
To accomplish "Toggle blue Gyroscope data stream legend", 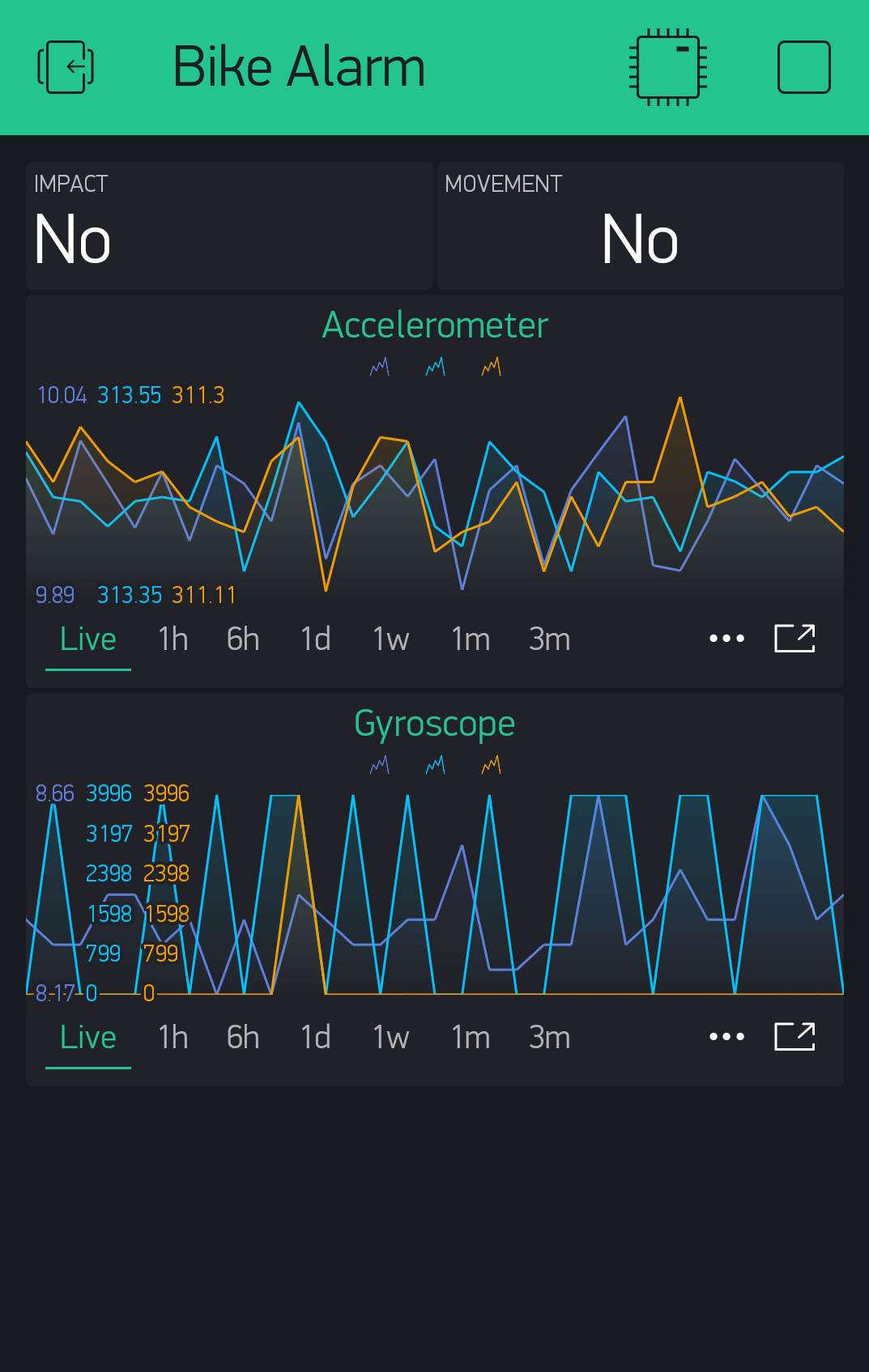I will coord(436,765).
